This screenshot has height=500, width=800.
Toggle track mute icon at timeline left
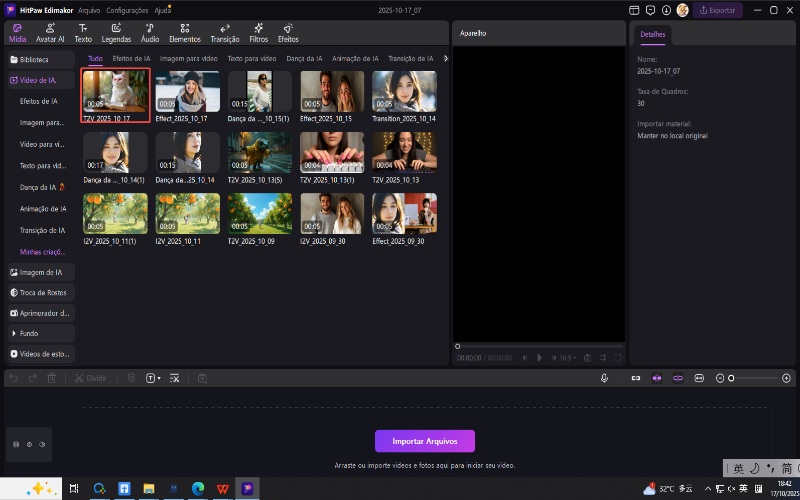[x=43, y=444]
